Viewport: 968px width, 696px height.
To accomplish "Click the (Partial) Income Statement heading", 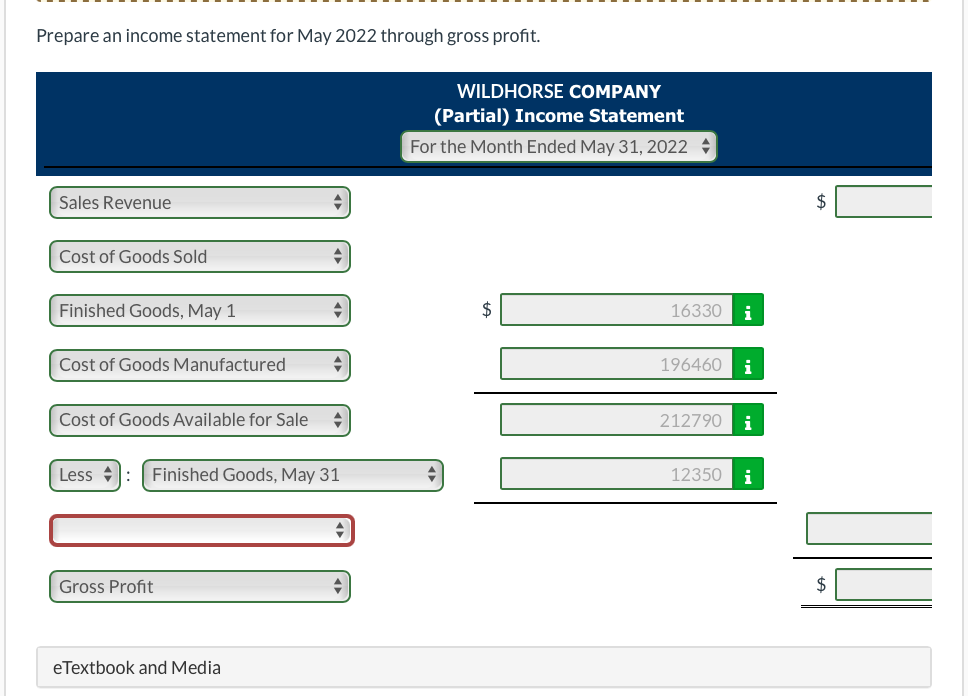I will [x=559, y=115].
